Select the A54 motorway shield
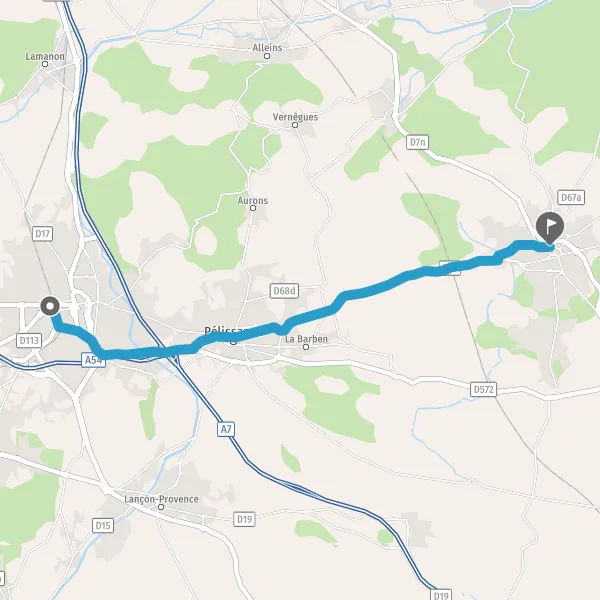This screenshot has height=600, width=600. 93,360
